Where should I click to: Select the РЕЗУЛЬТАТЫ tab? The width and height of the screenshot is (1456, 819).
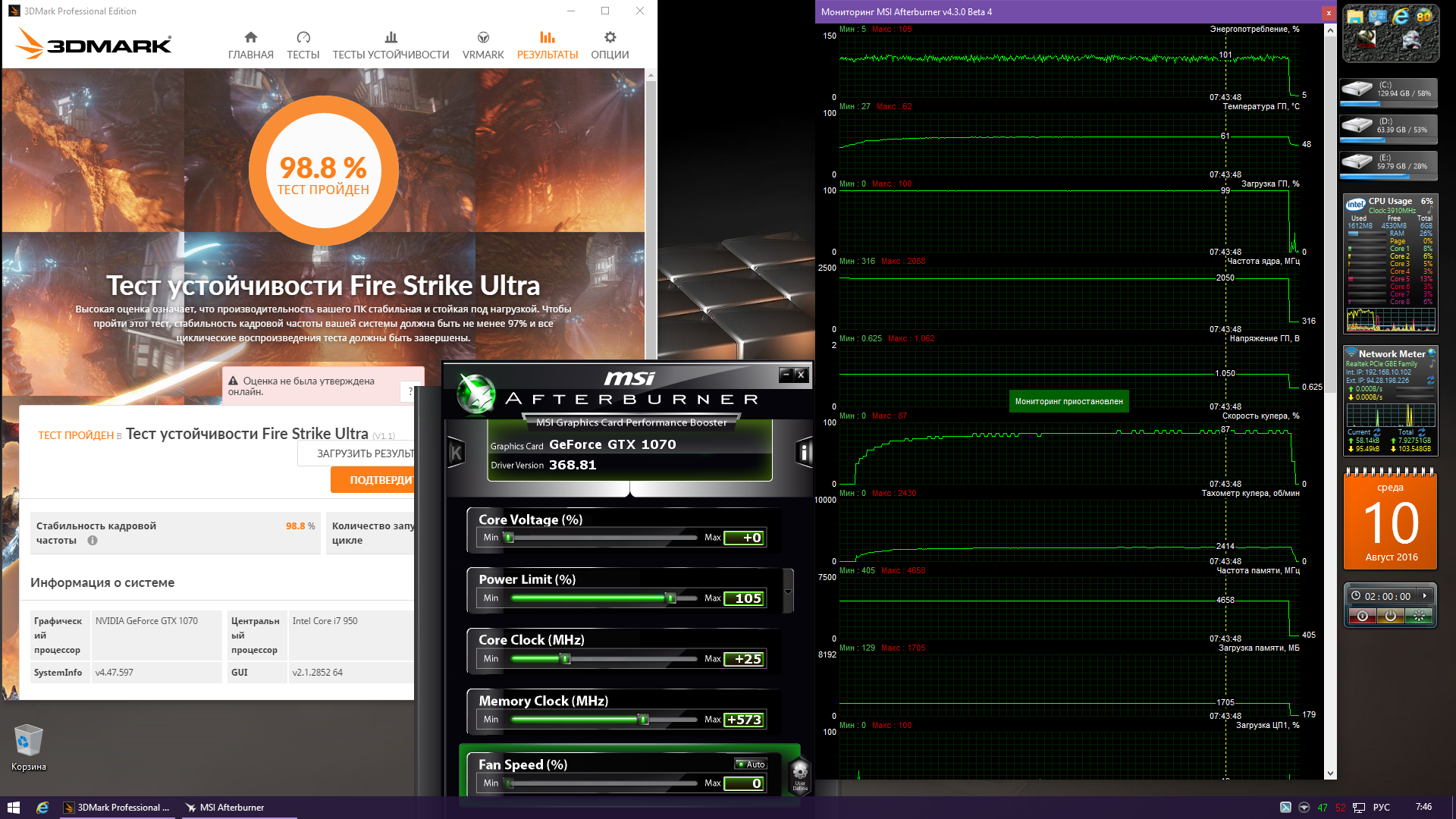click(x=548, y=45)
